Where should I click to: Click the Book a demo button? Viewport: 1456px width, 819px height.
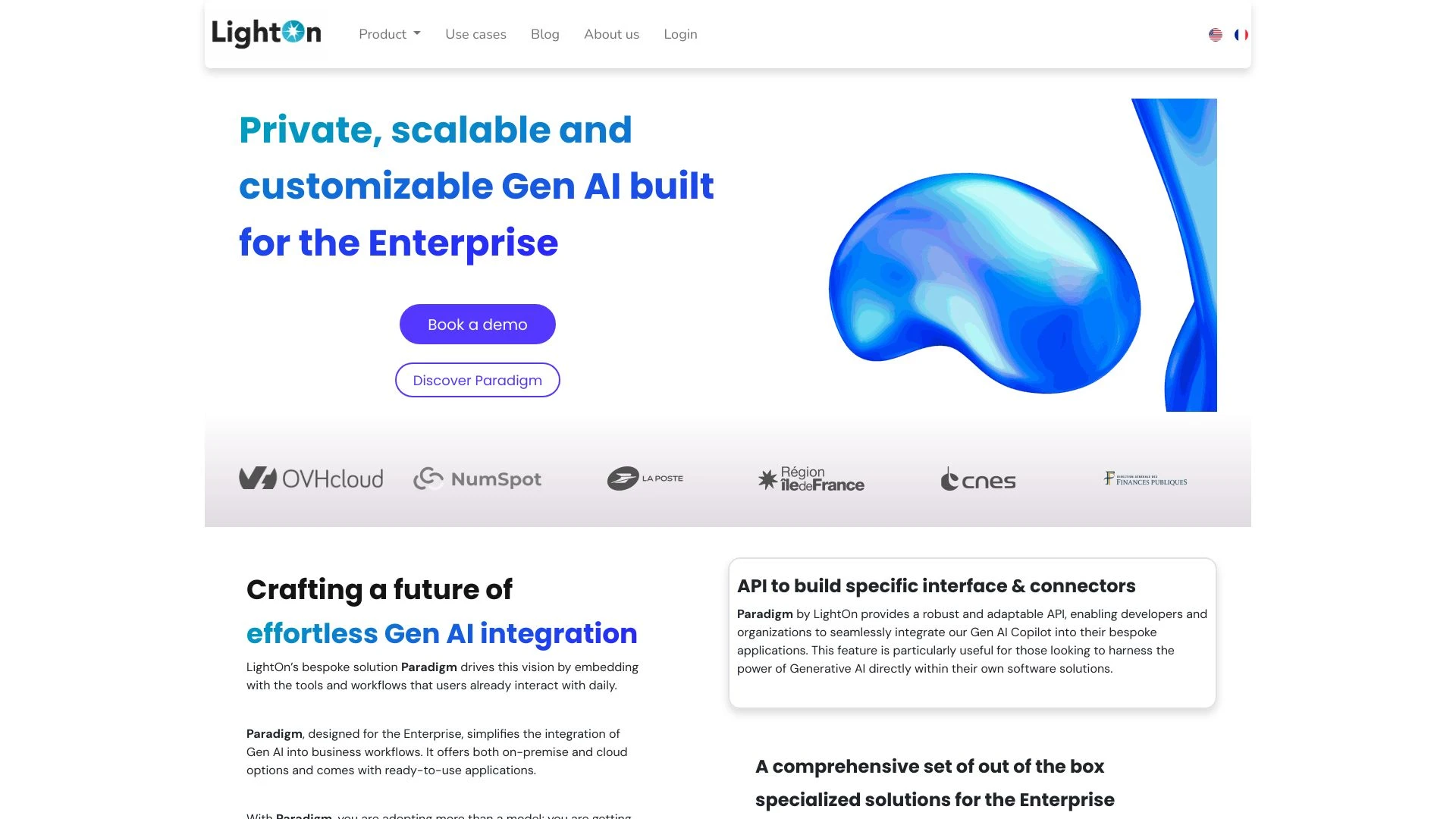coord(477,324)
